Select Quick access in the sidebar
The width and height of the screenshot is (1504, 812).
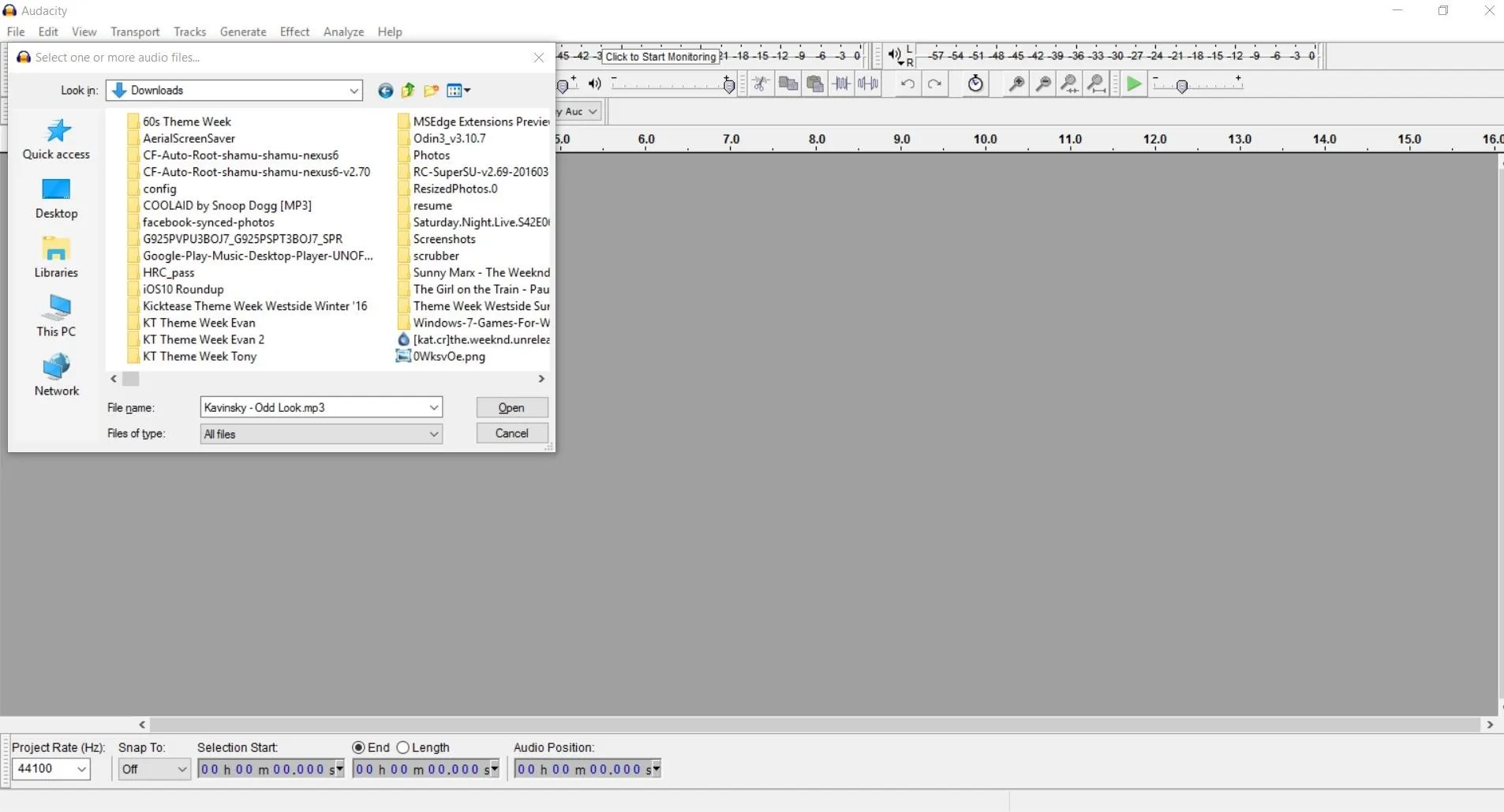(56, 139)
